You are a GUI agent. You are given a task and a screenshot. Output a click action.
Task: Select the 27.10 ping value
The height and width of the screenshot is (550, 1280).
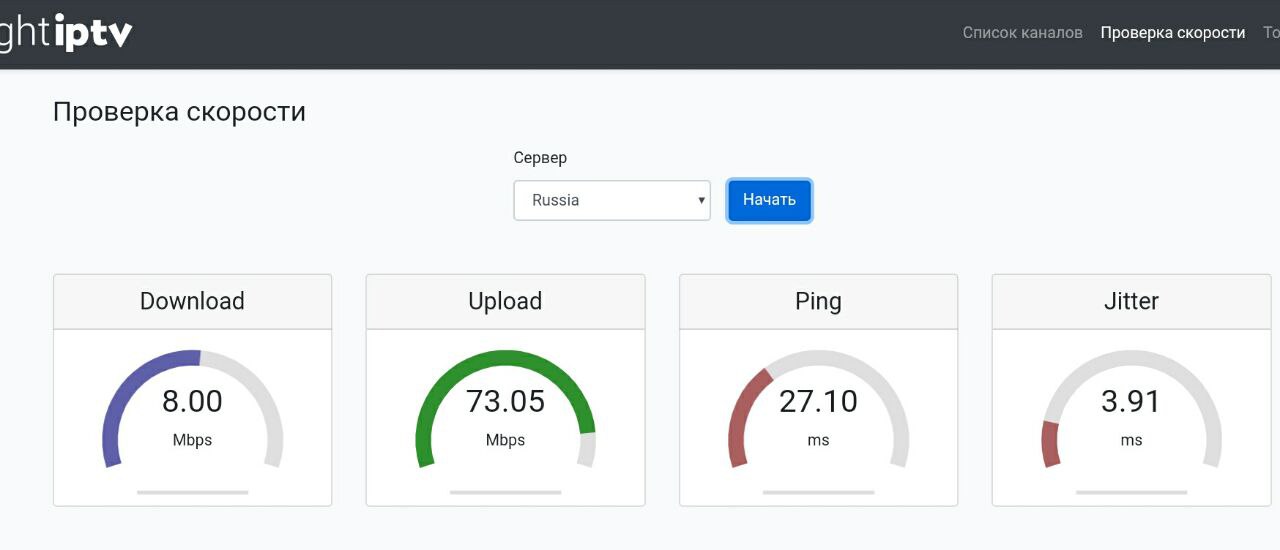(818, 401)
